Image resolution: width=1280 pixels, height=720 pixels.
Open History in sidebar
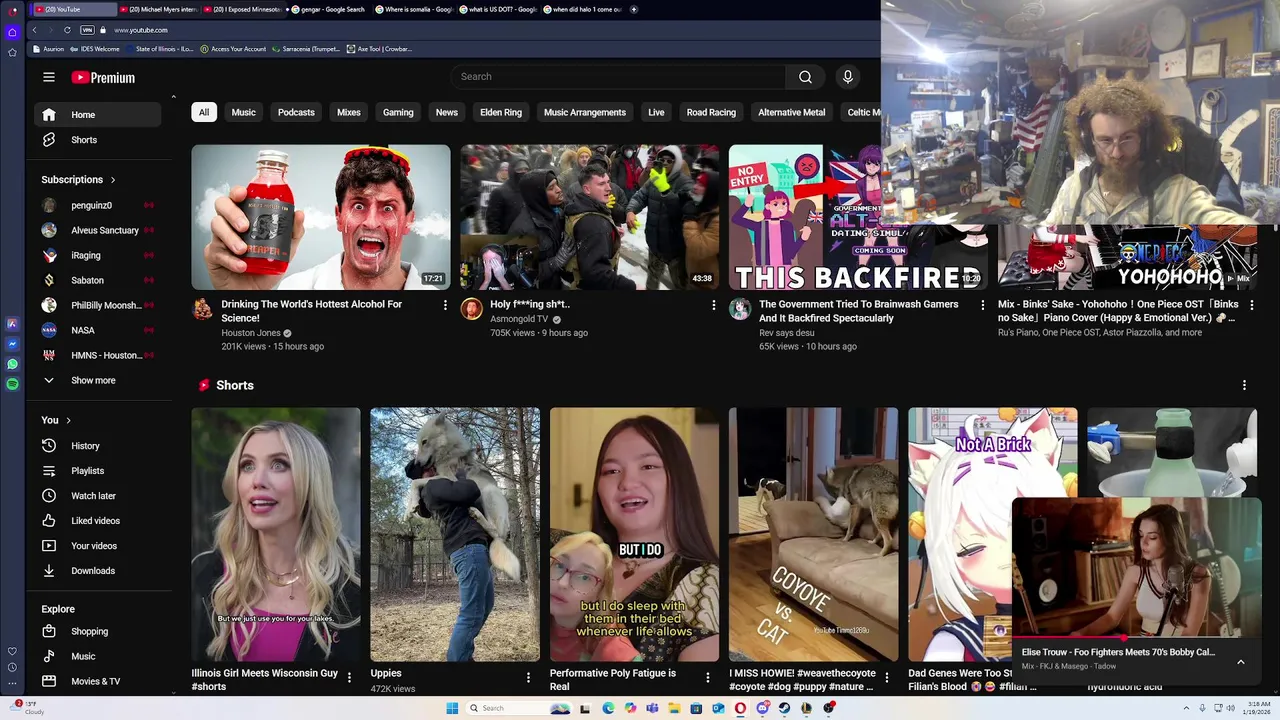[x=98, y=446]
